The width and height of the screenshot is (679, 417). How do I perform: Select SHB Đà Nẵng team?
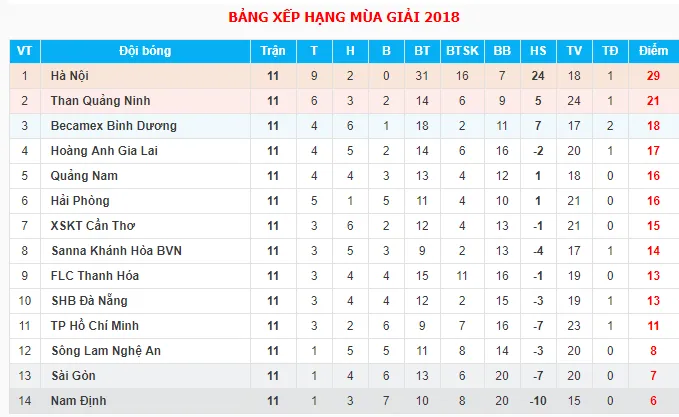tap(89, 301)
